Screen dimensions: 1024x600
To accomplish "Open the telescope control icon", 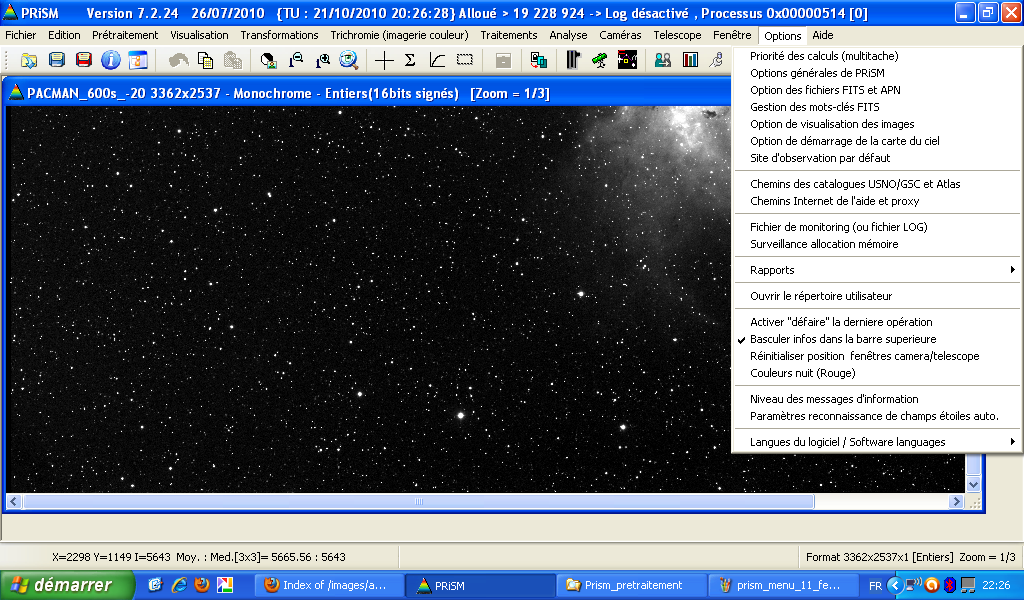I will [x=600, y=61].
